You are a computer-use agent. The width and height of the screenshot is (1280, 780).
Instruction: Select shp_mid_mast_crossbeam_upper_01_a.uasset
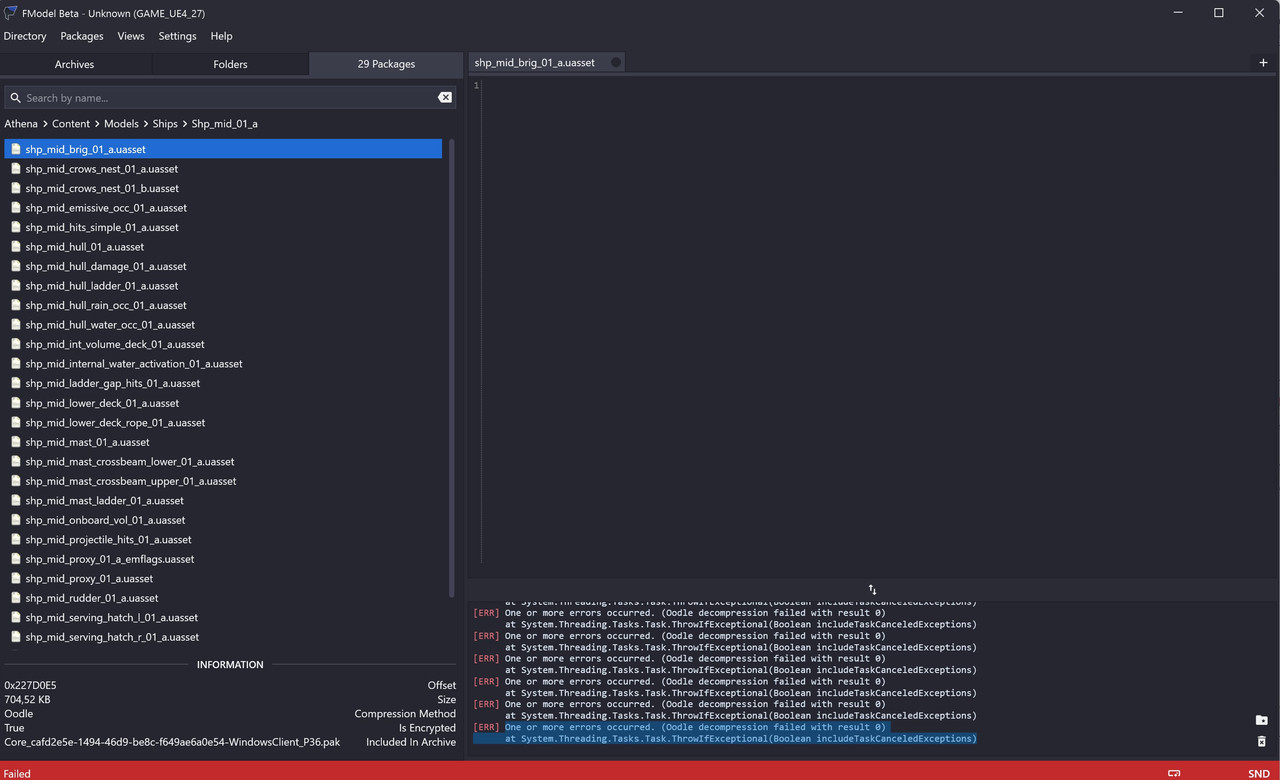point(223,481)
